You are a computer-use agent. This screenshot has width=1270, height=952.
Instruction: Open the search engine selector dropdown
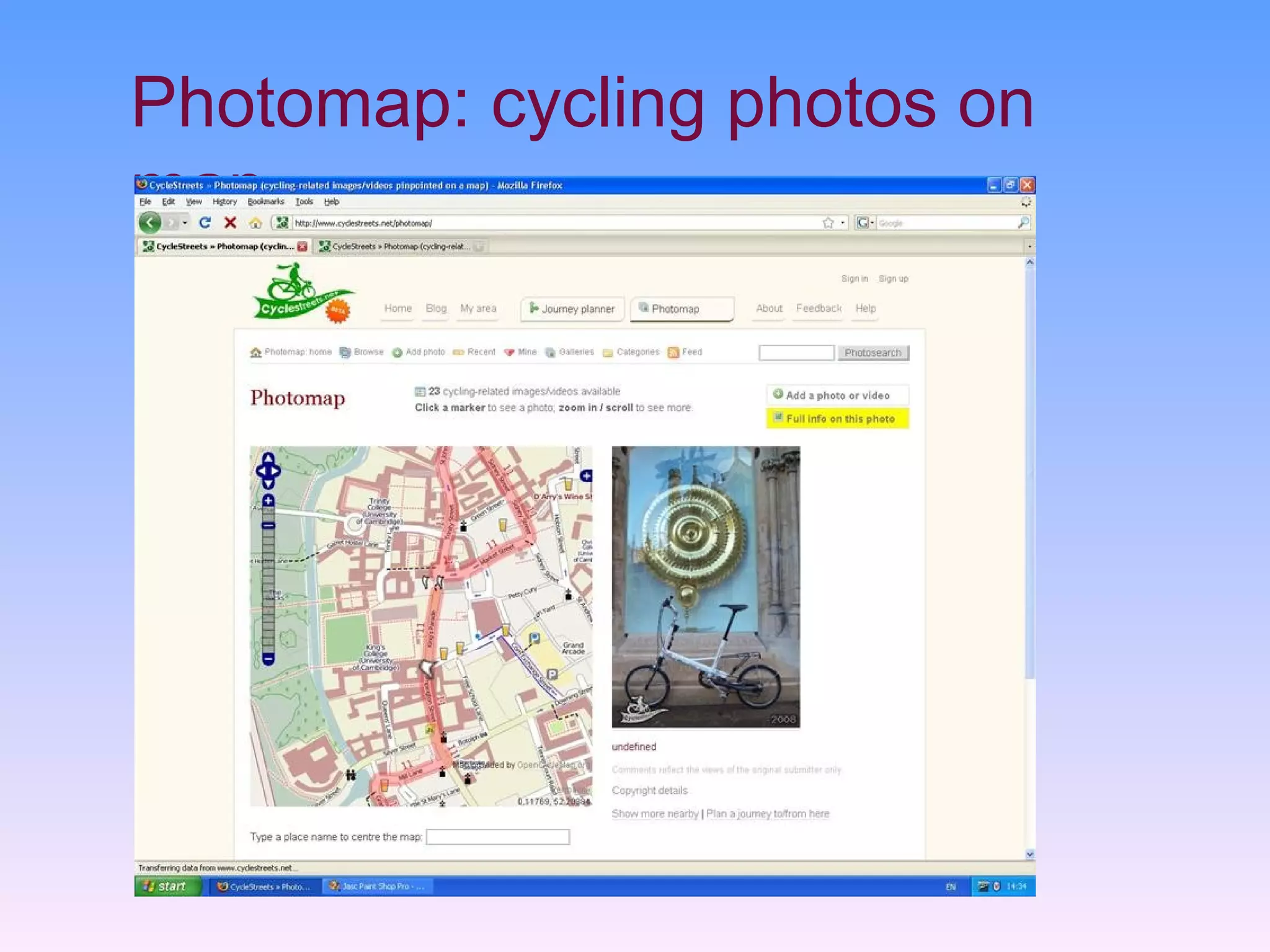coord(864,223)
